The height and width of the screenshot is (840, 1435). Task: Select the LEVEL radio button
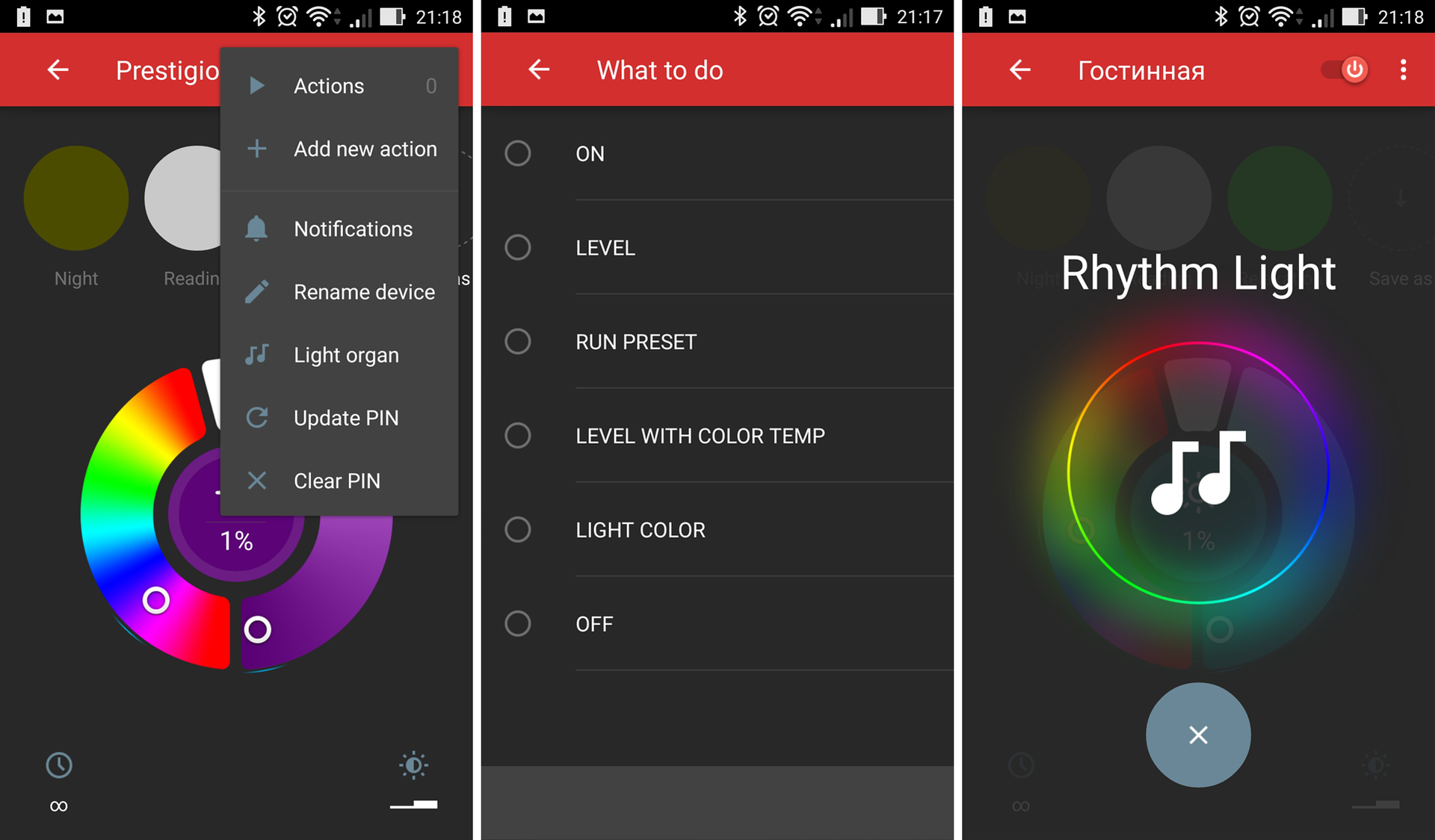[x=518, y=249]
